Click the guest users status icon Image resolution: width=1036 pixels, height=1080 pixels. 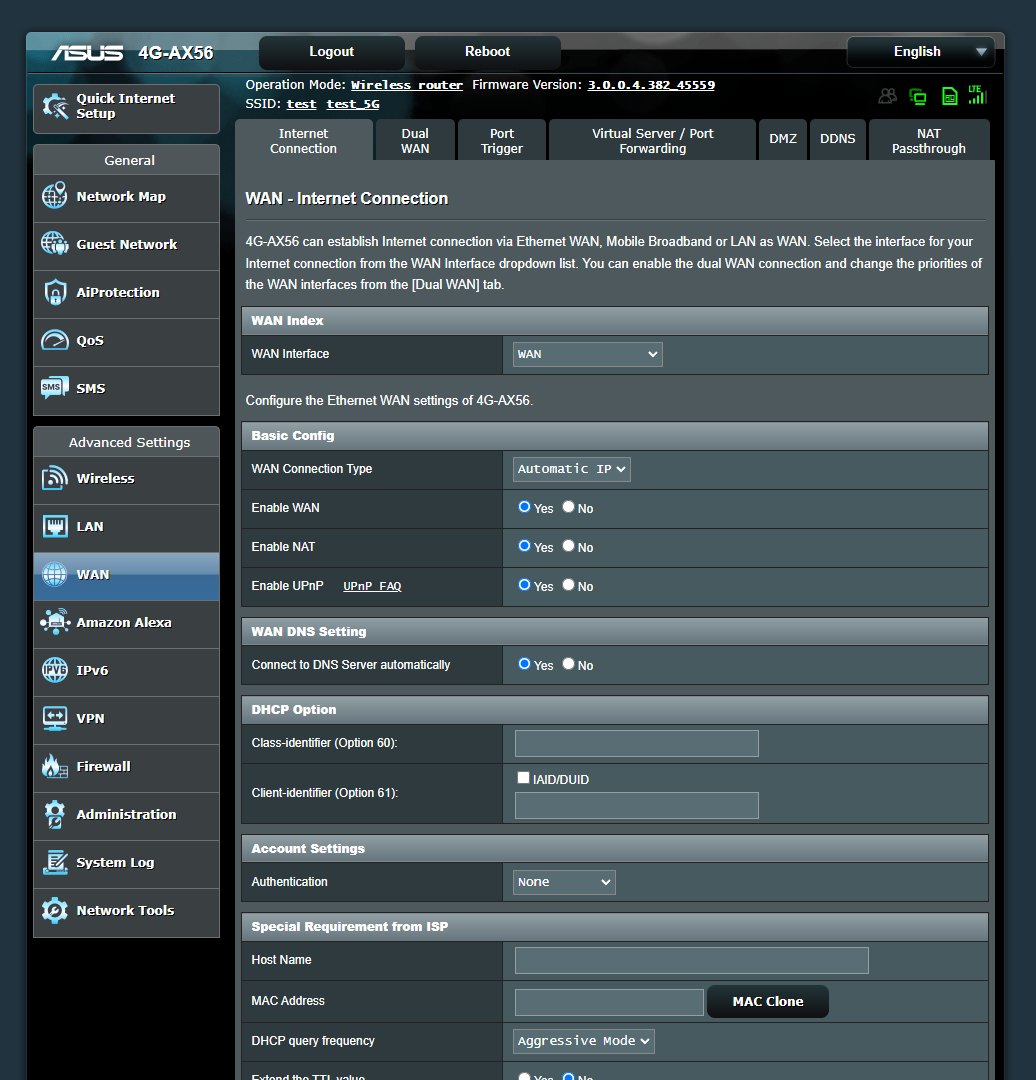tap(887, 96)
